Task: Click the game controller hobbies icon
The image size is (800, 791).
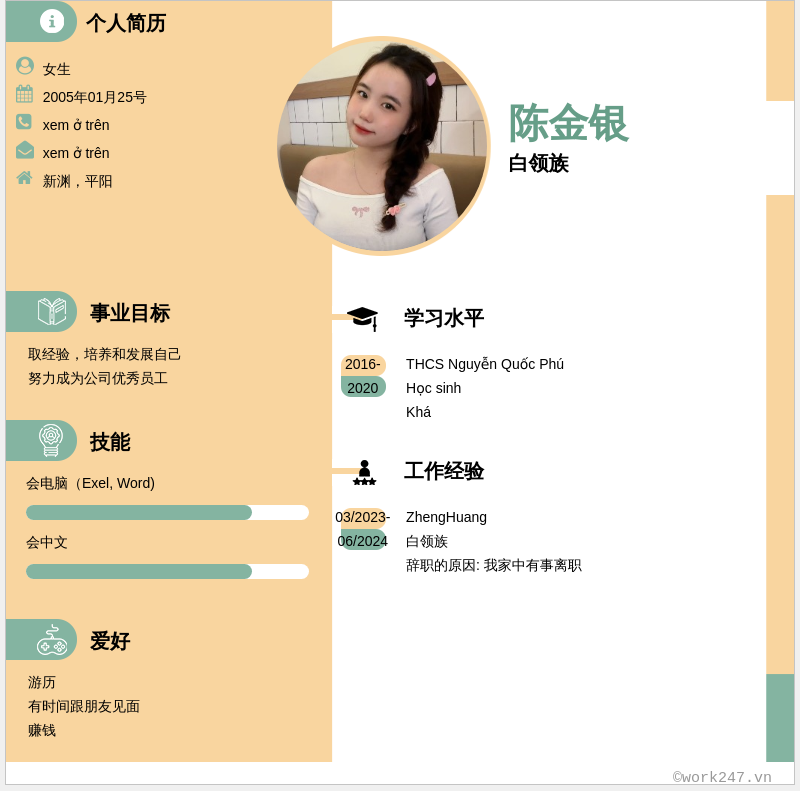Action: (52, 640)
